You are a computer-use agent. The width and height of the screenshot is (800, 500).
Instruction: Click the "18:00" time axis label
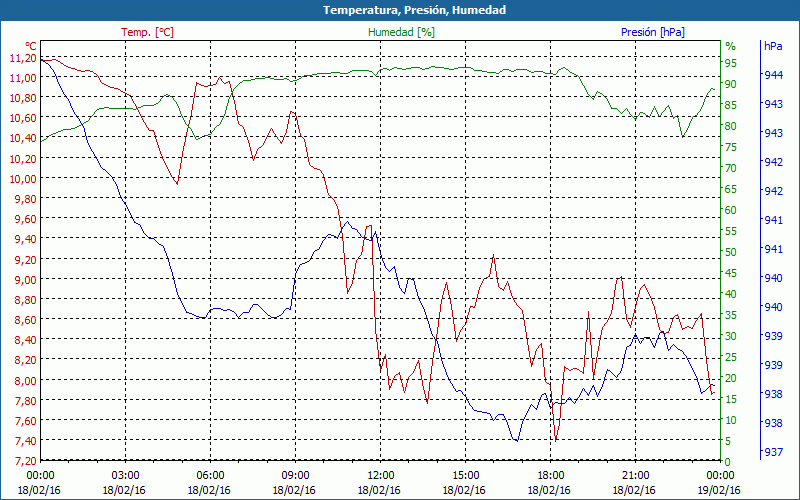(x=550, y=476)
